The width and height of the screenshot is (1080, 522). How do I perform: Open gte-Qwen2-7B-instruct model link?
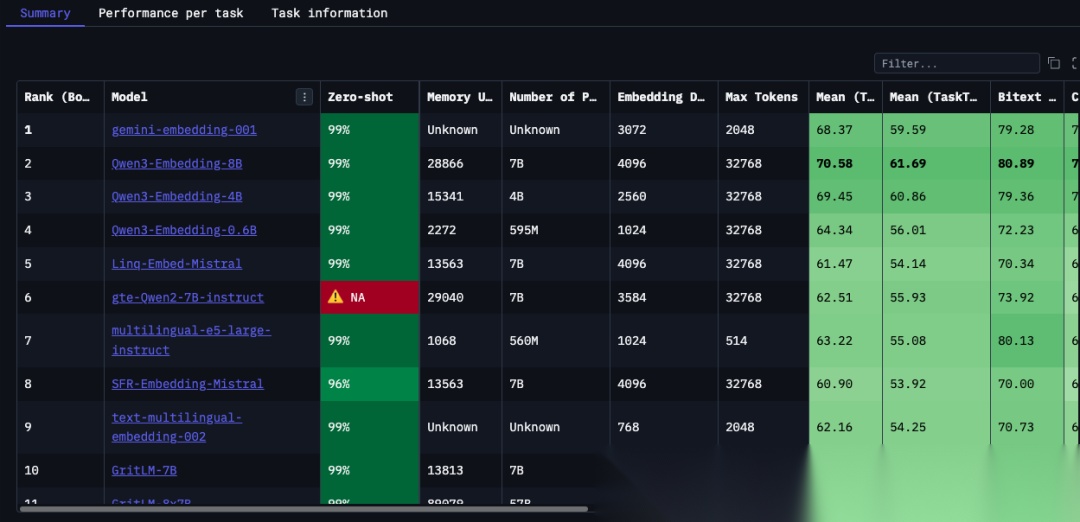[x=187, y=297]
